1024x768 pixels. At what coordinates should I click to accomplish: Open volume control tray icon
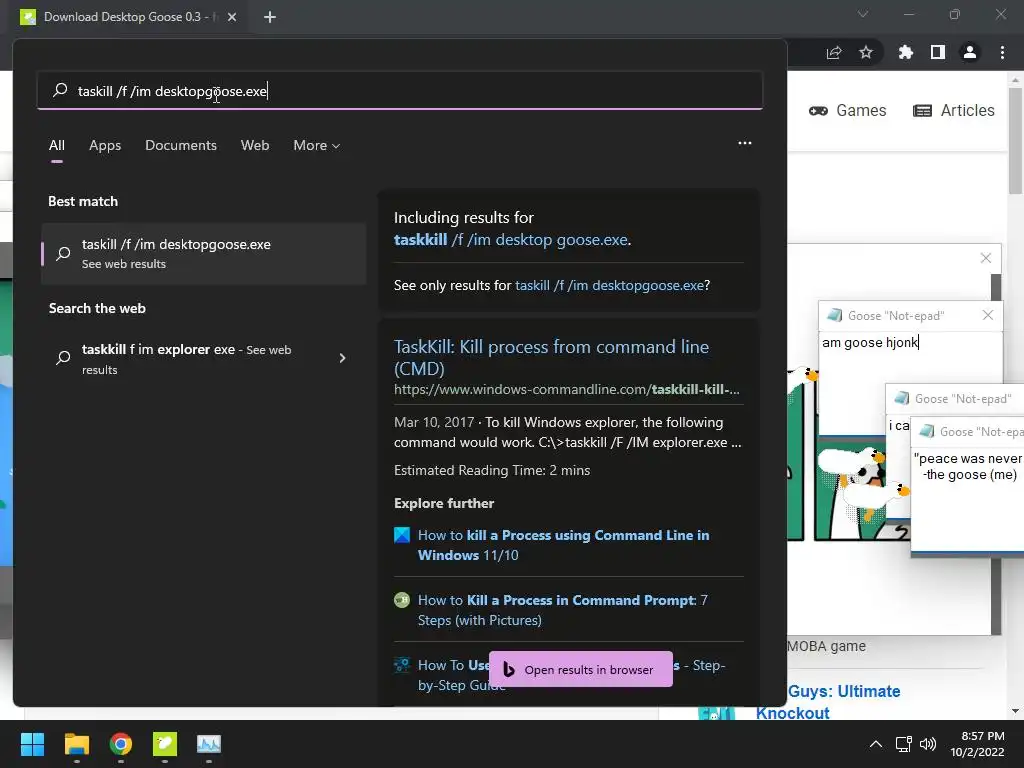927,744
